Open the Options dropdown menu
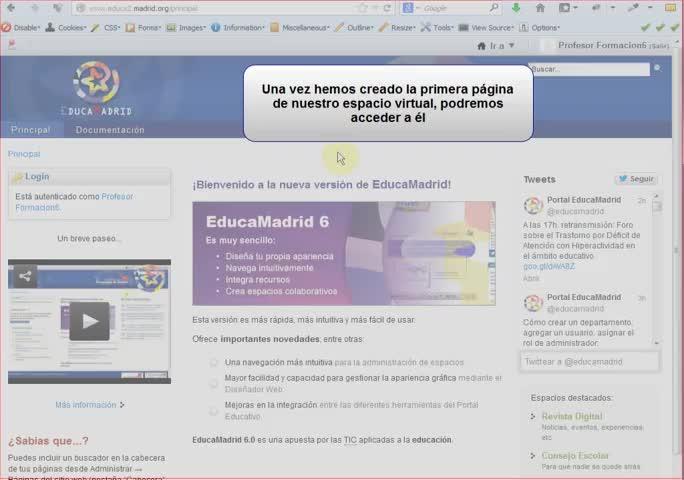The image size is (684, 480). click(x=540, y=27)
